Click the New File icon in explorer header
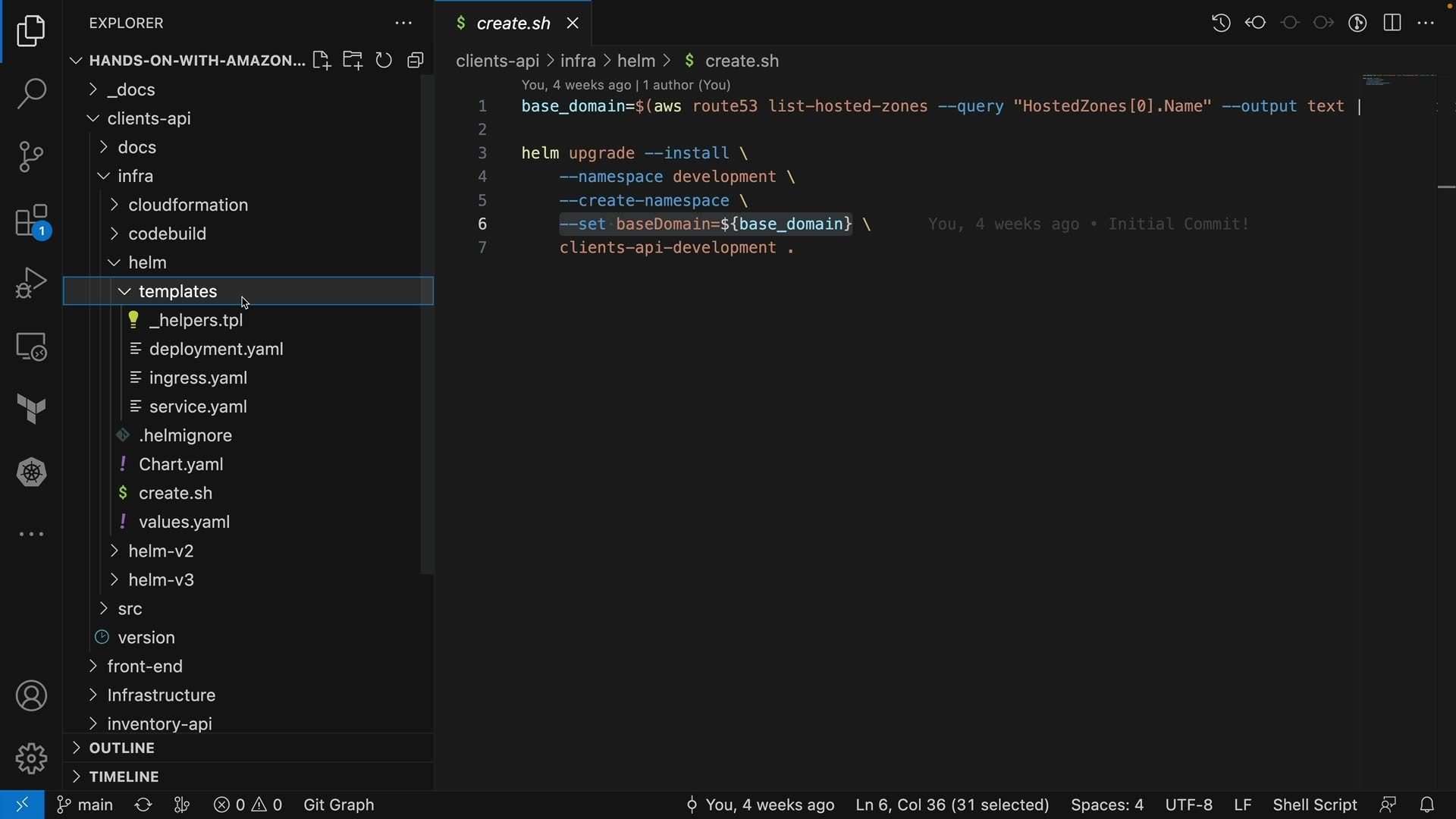Viewport: 1456px width, 819px height. 322,61
